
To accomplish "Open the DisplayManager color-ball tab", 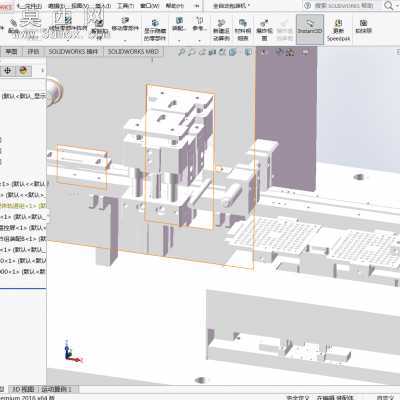I will tap(23, 71).
